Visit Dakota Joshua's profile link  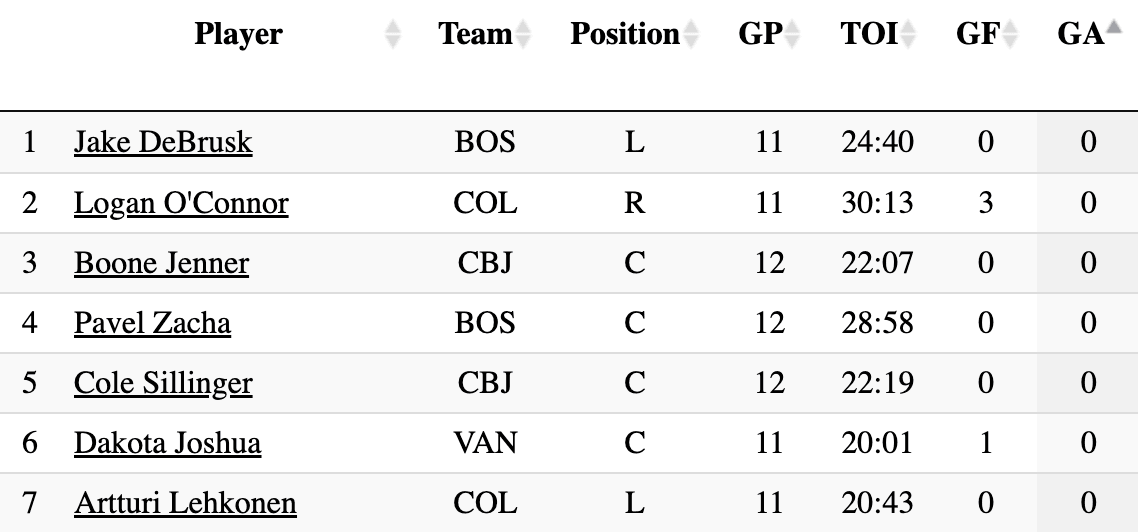coord(167,443)
